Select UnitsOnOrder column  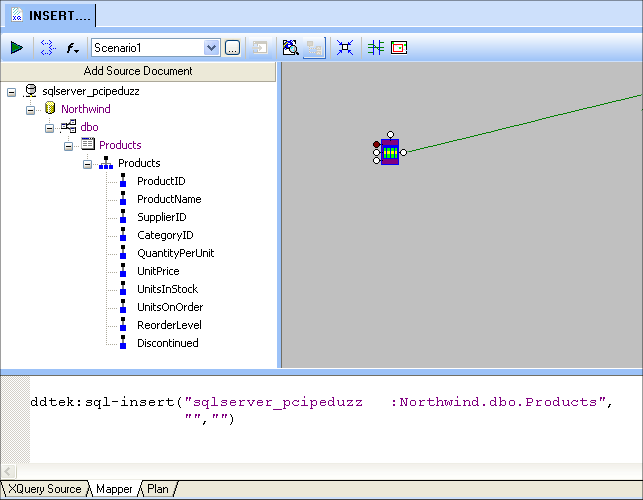[170, 307]
